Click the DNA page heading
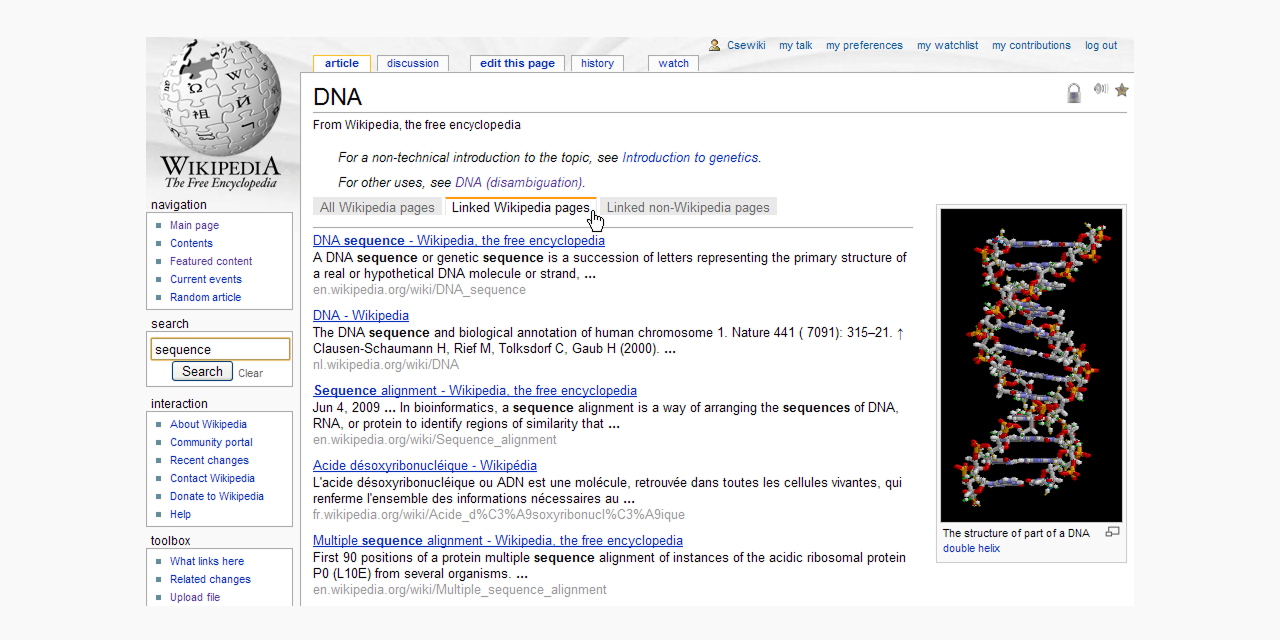 tap(337, 97)
